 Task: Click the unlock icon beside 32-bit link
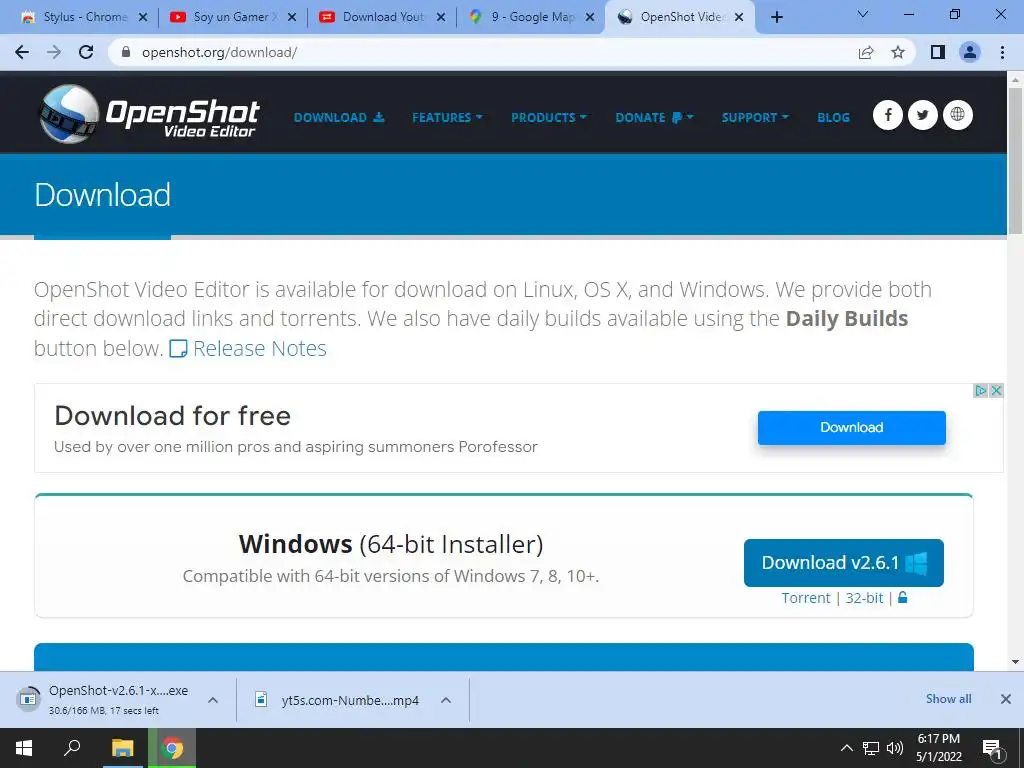pos(903,598)
